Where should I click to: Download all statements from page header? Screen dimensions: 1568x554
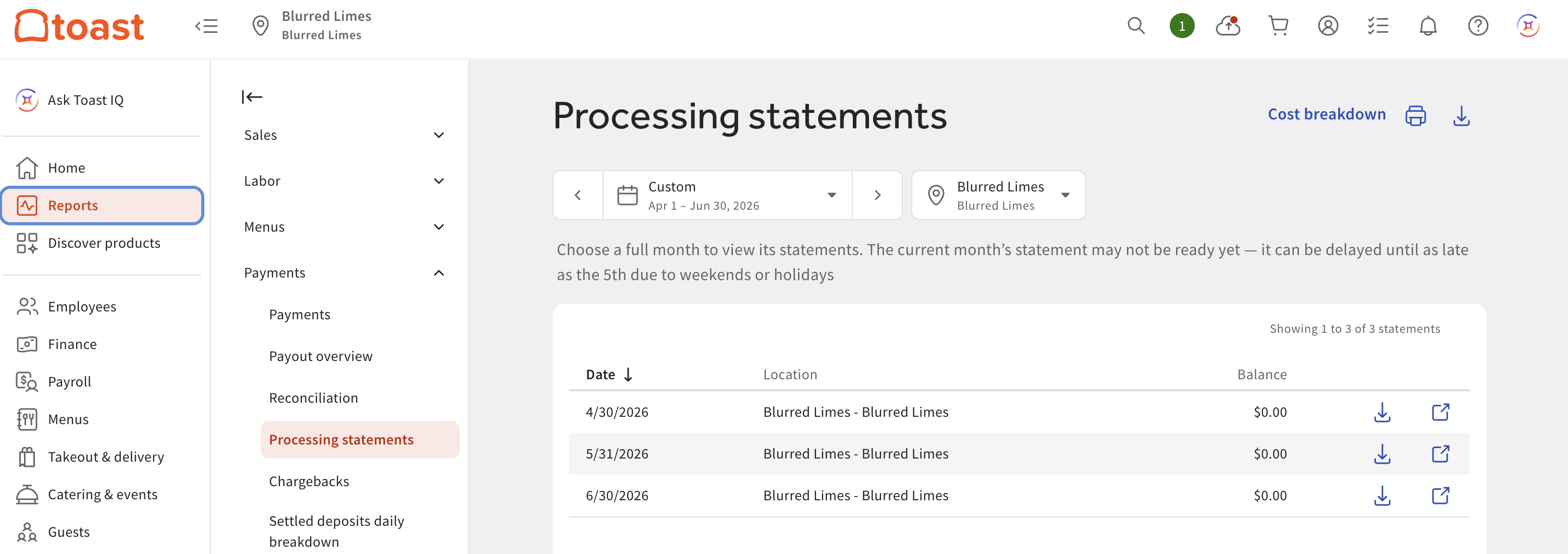(x=1461, y=115)
